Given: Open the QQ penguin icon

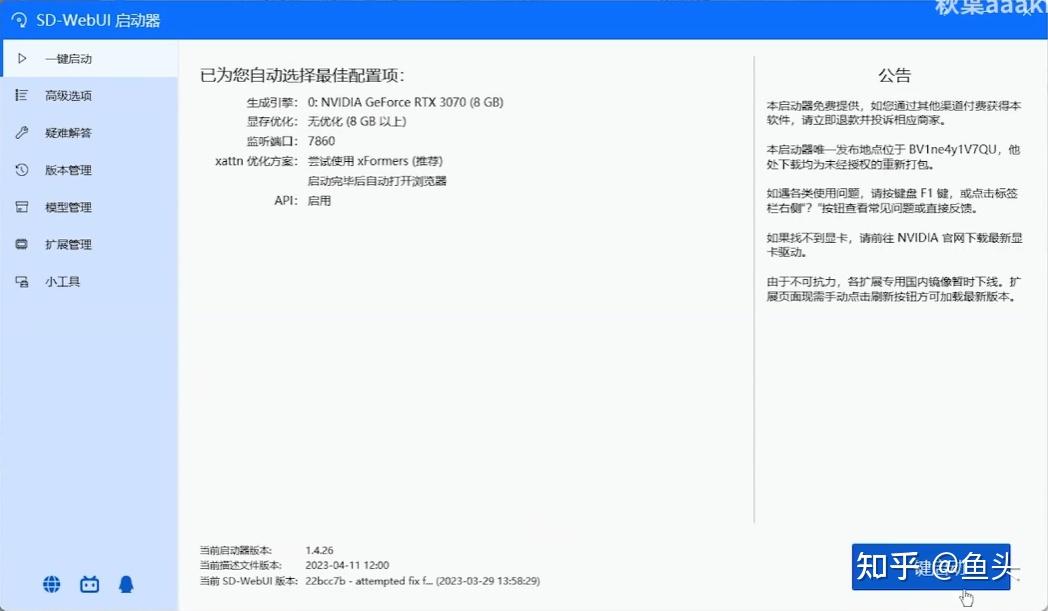Looking at the screenshot, I should (x=126, y=584).
